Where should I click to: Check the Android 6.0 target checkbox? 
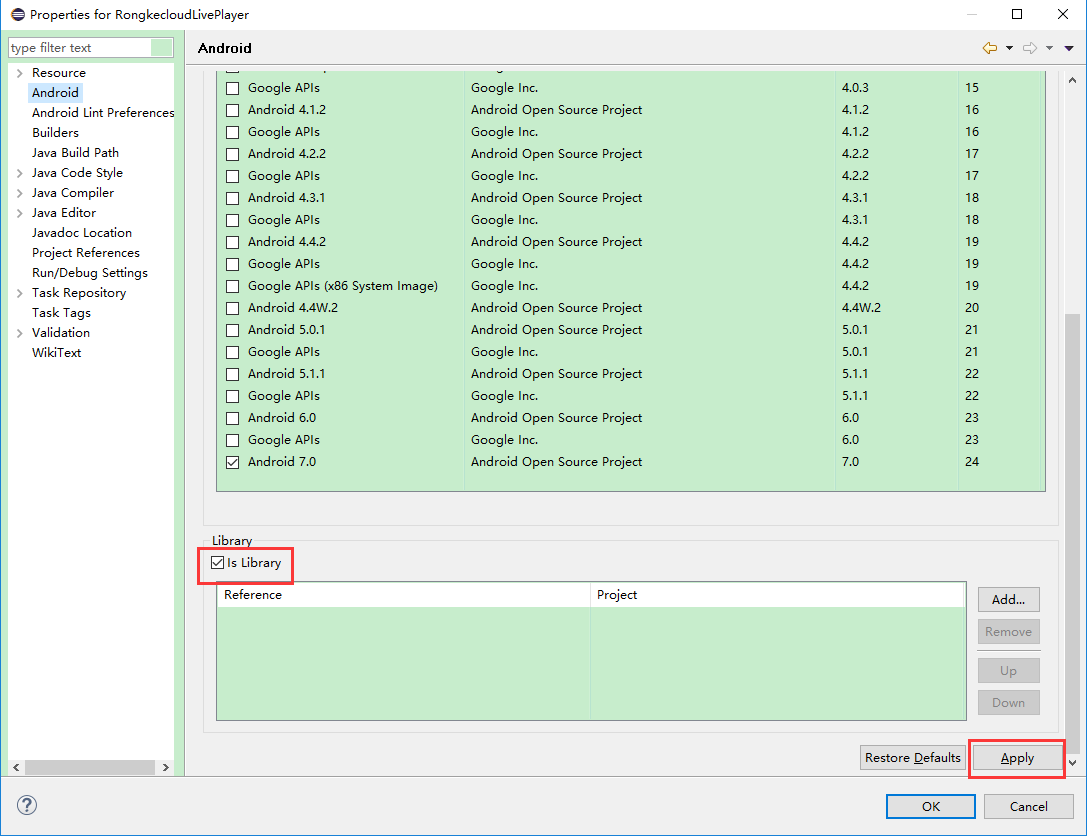pos(233,418)
